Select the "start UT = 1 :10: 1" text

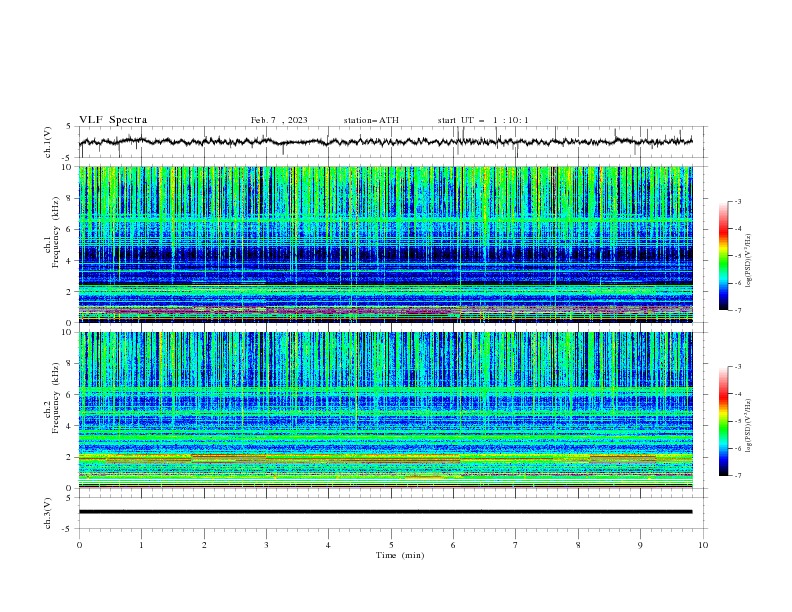tap(483, 120)
